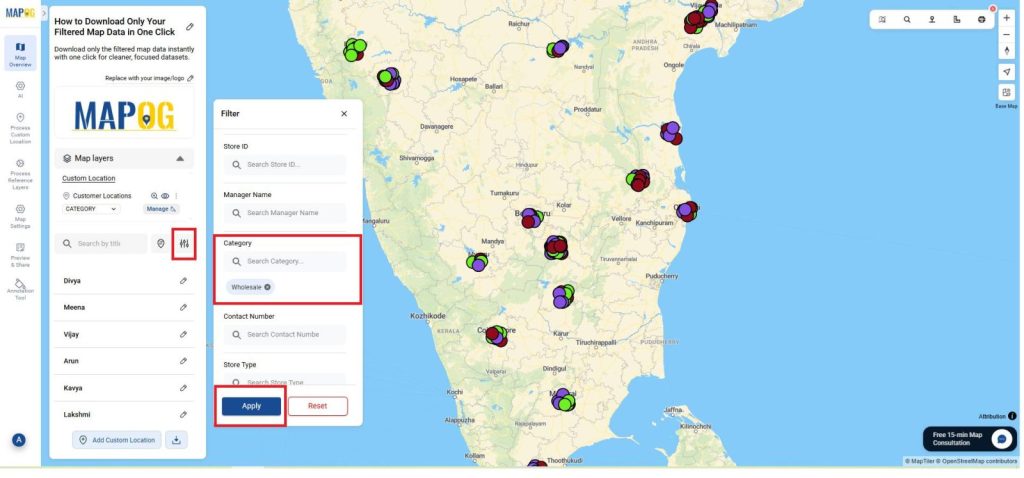Open Customer Locations layer more options menu
The image size is (1024, 478).
tap(176, 196)
